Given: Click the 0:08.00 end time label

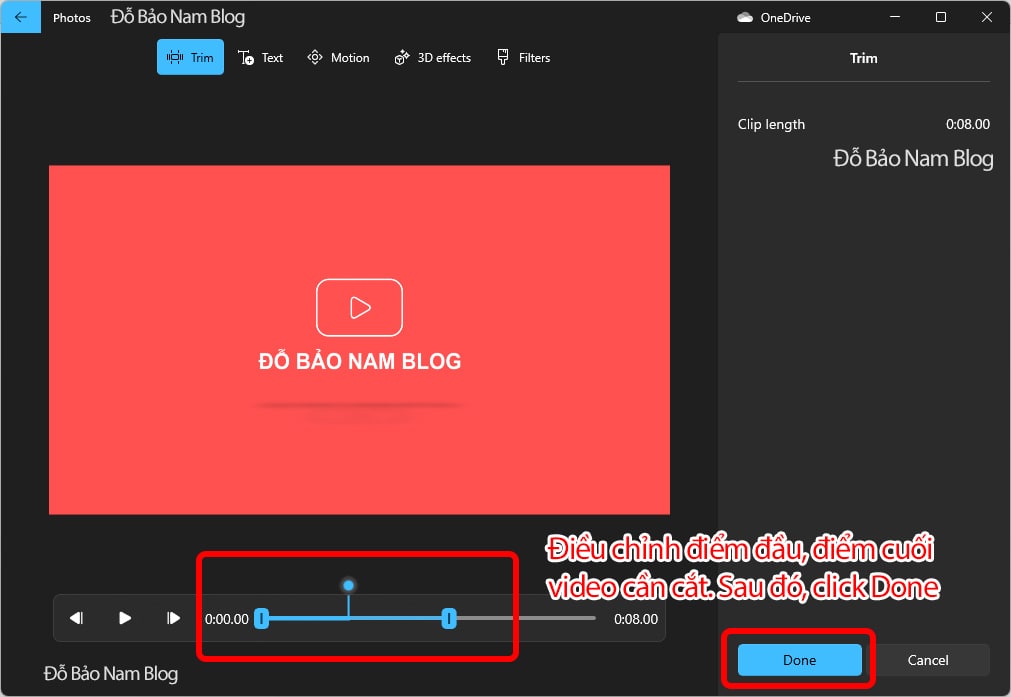Looking at the screenshot, I should tap(636, 619).
